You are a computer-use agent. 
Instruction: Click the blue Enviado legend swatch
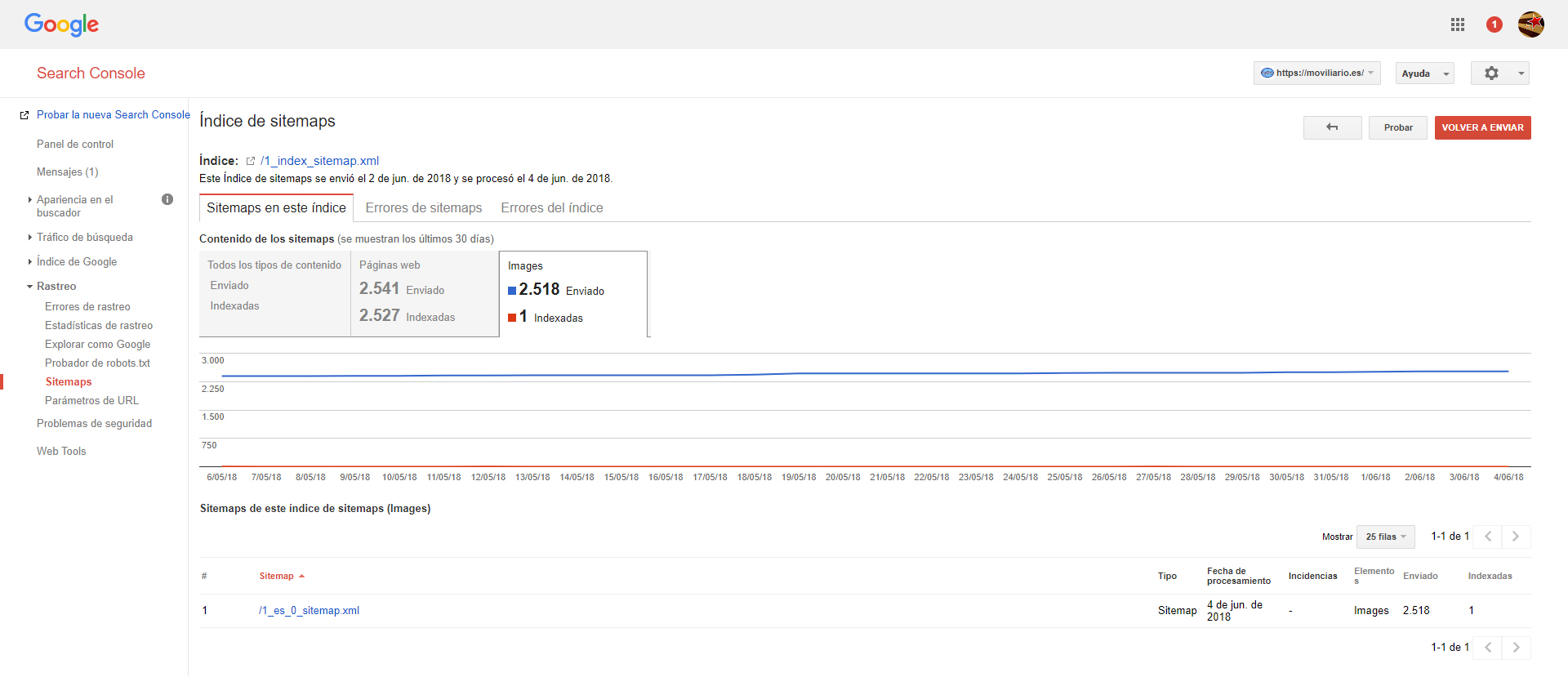pyautogui.click(x=512, y=291)
